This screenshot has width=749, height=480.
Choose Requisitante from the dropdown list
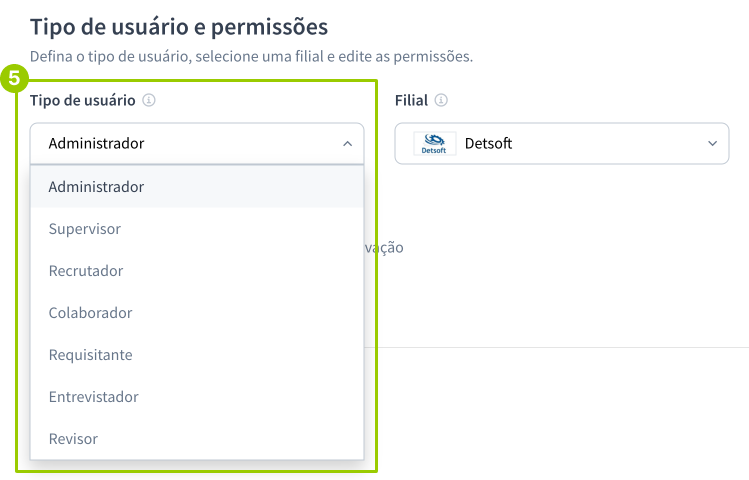click(90, 355)
